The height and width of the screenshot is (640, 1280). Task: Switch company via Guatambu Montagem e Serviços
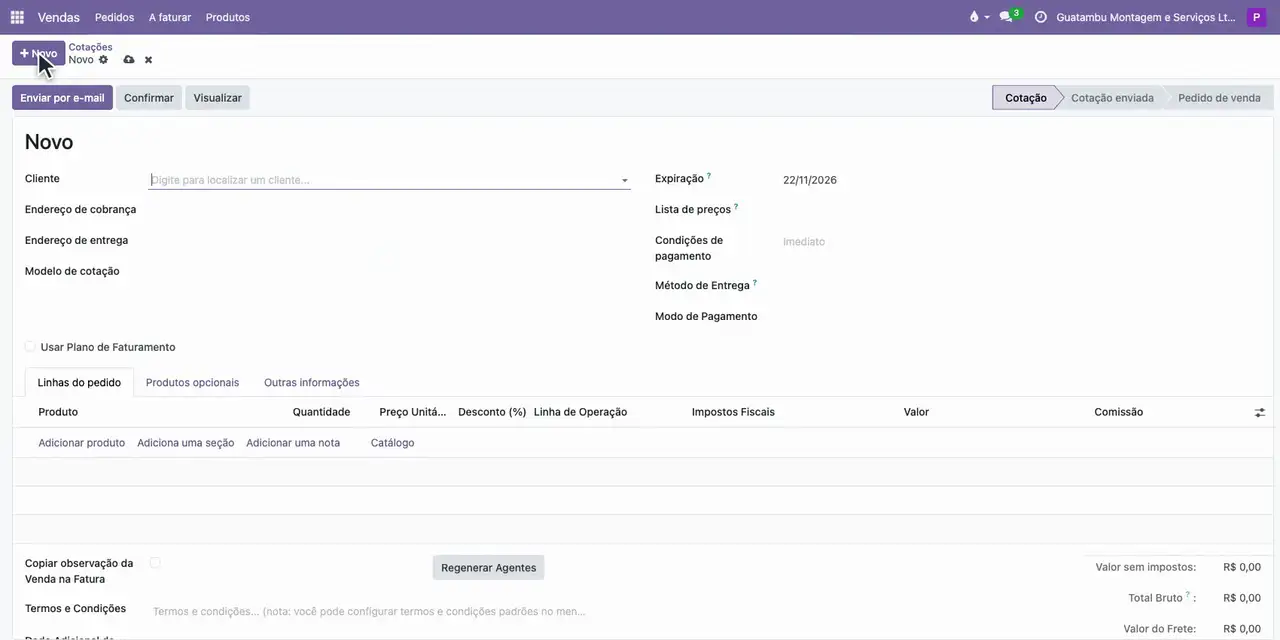(1146, 17)
